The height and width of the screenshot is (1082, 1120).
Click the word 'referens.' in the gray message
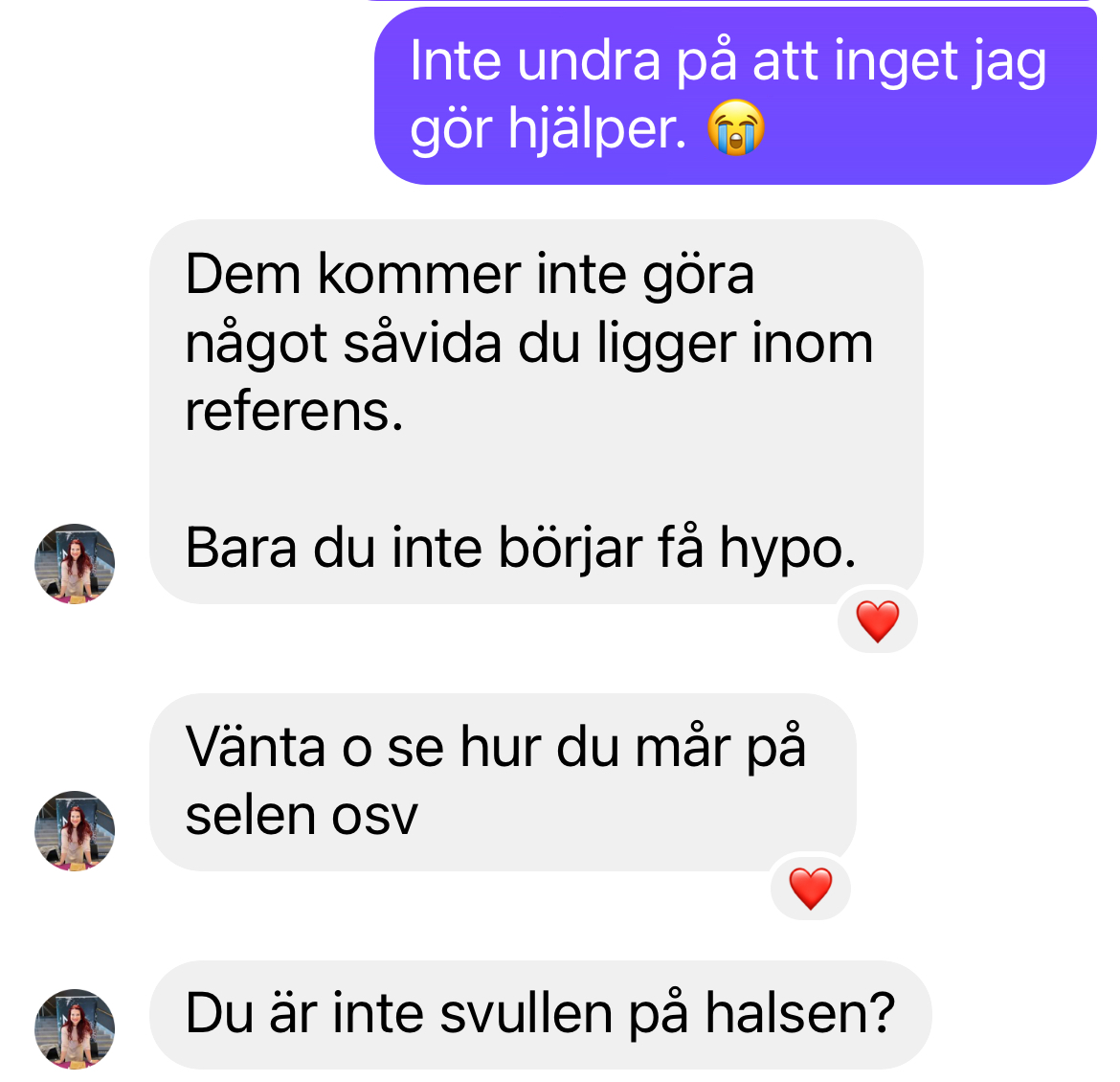(x=294, y=413)
